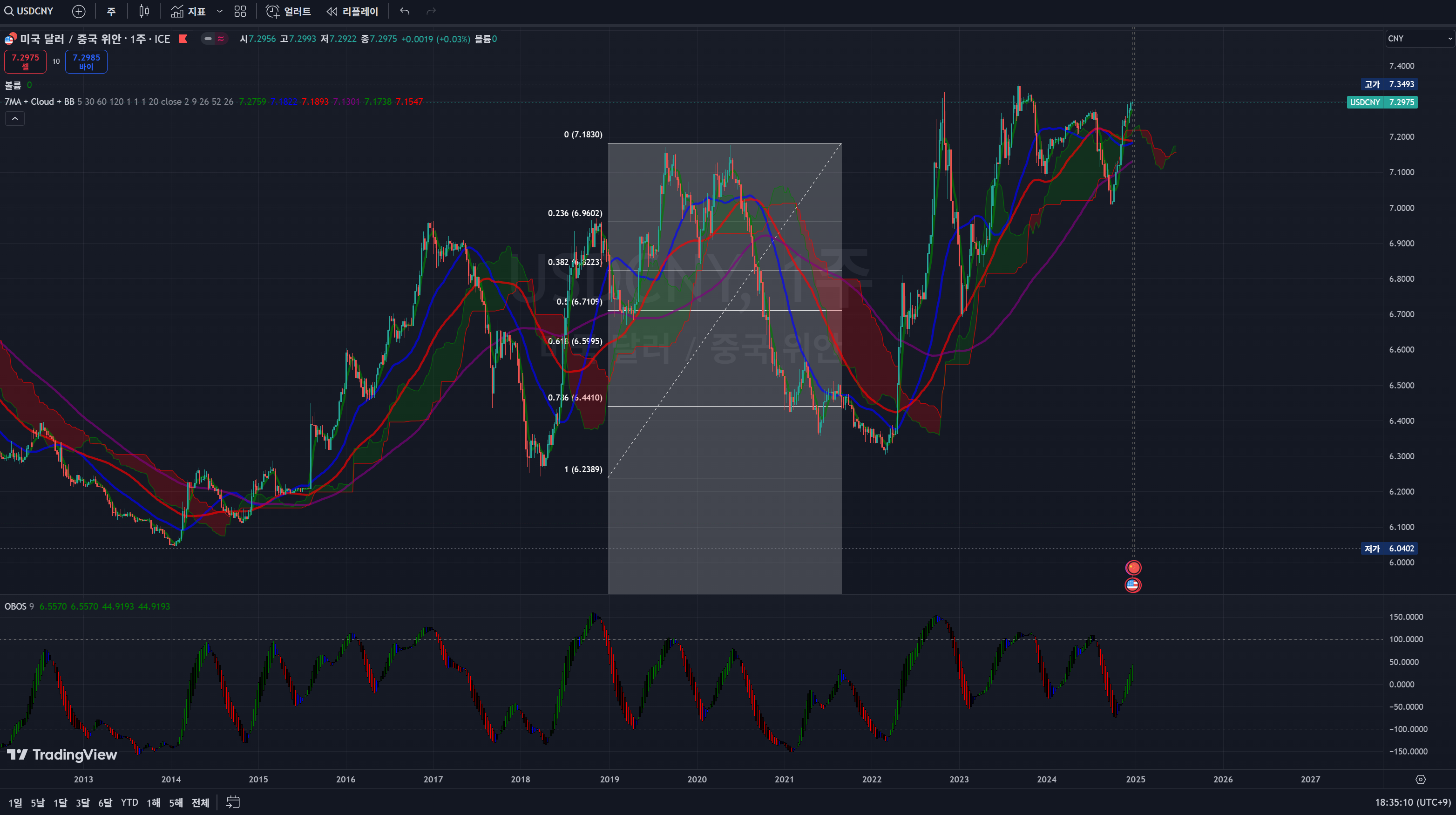The width and height of the screenshot is (1456, 815).
Task: Click the add symbol plus icon
Action: point(79,11)
